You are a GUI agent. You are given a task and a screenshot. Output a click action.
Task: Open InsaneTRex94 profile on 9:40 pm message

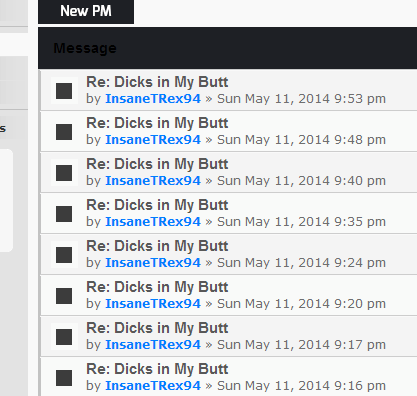(153, 181)
